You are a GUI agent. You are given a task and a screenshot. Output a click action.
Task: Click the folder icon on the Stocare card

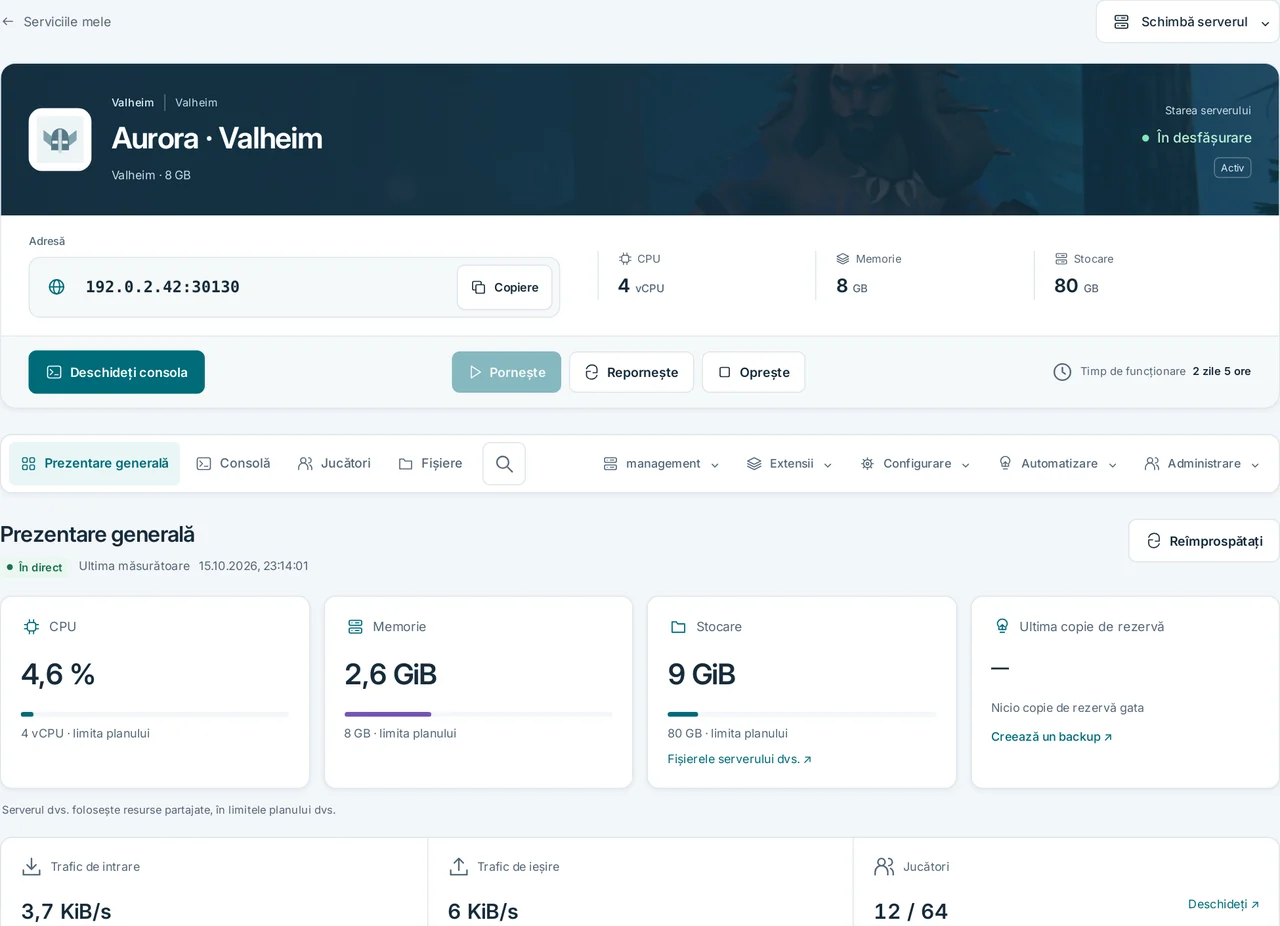678,626
